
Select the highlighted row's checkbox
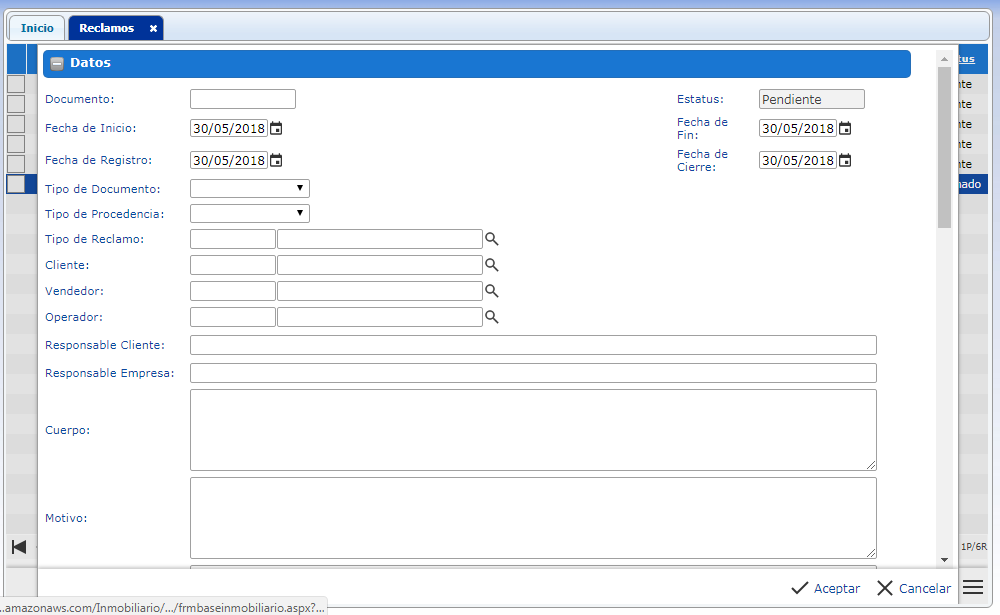16,184
